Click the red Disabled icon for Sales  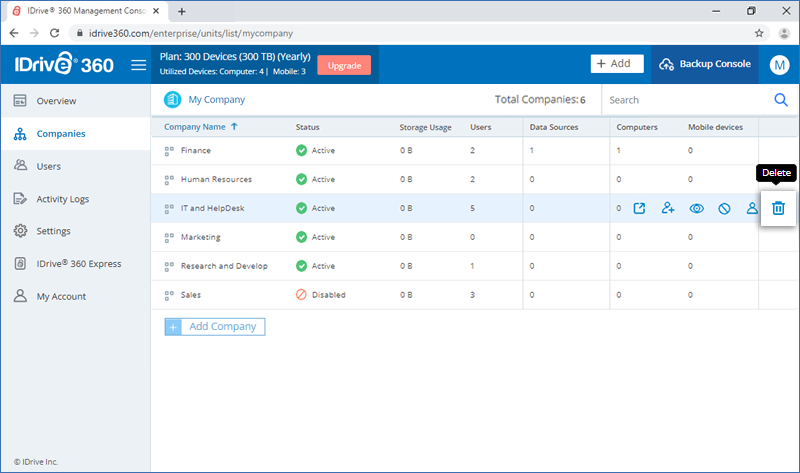tap(302, 294)
